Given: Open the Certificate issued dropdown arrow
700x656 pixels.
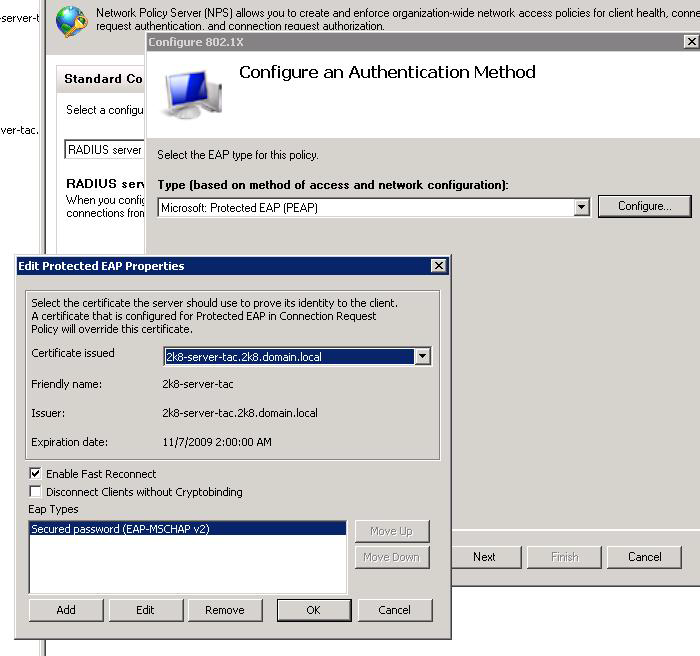Looking at the screenshot, I should pyautogui.click(x=422, y=356).
